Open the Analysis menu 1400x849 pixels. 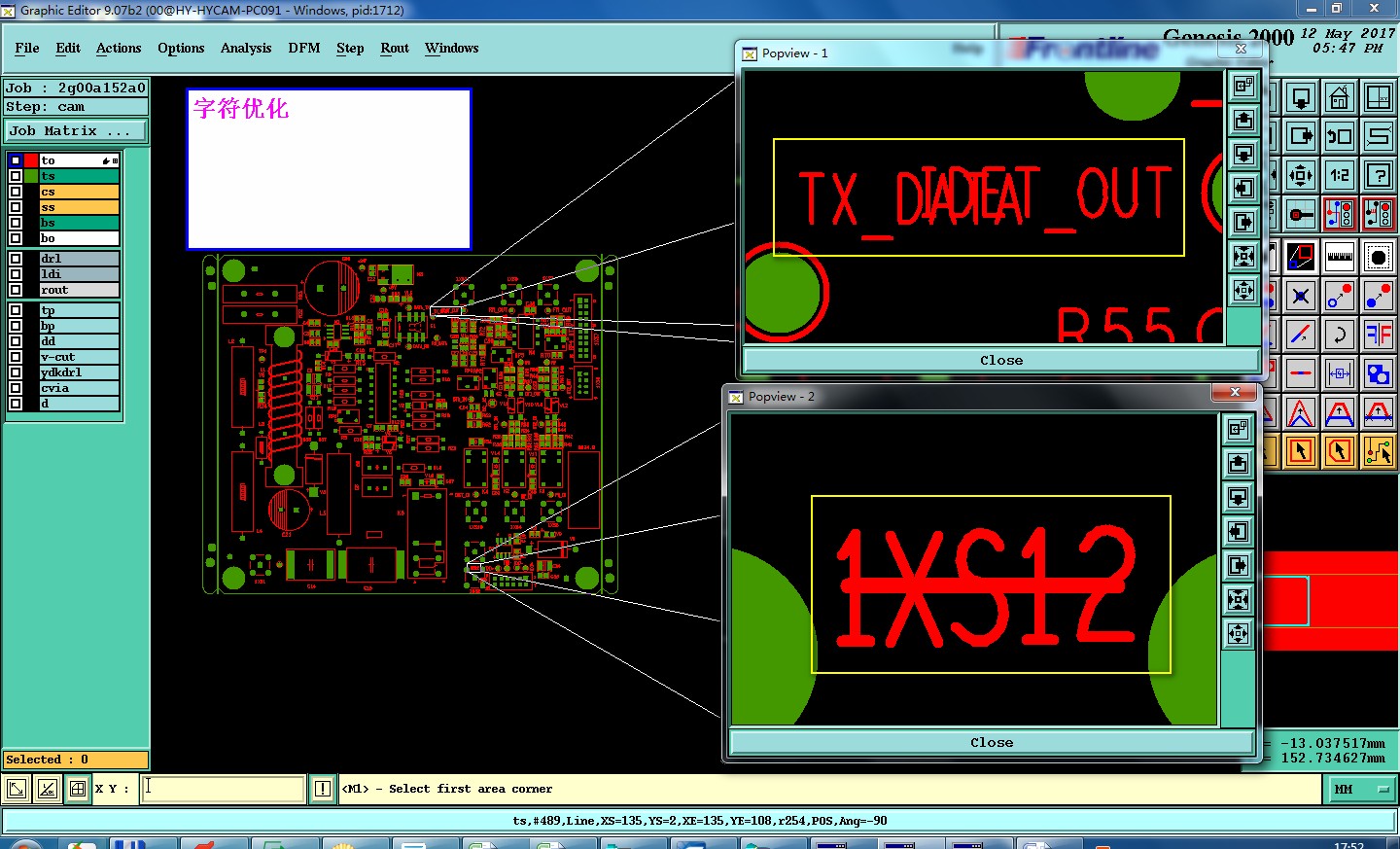[x=246, y=48]
